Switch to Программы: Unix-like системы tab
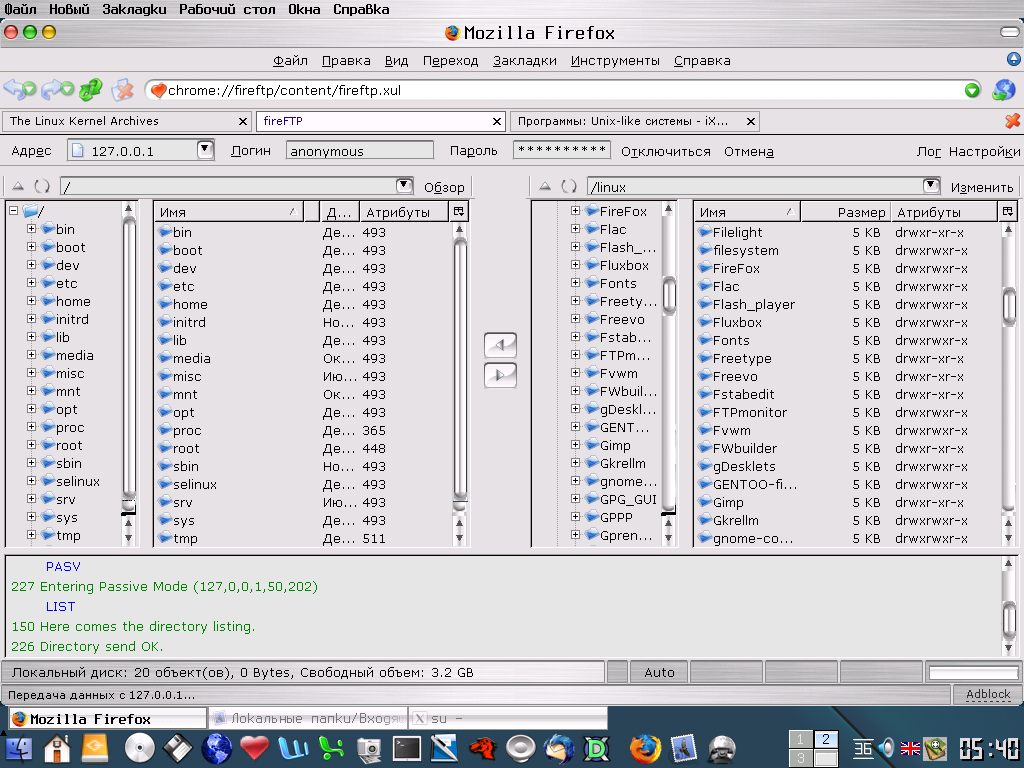This screenshot has width=1024, height=768. coord(635,121)
